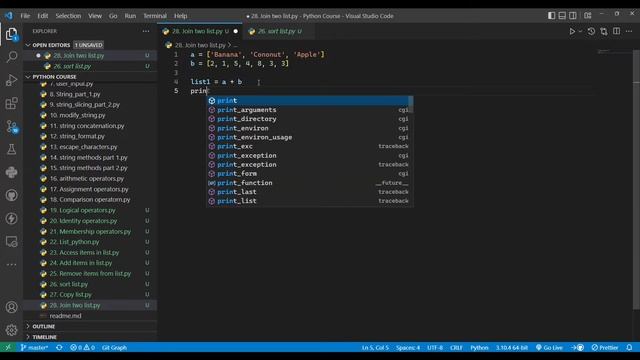640x360 pixels.
Task: Open run options dropdown arrow
Action: 580,31
